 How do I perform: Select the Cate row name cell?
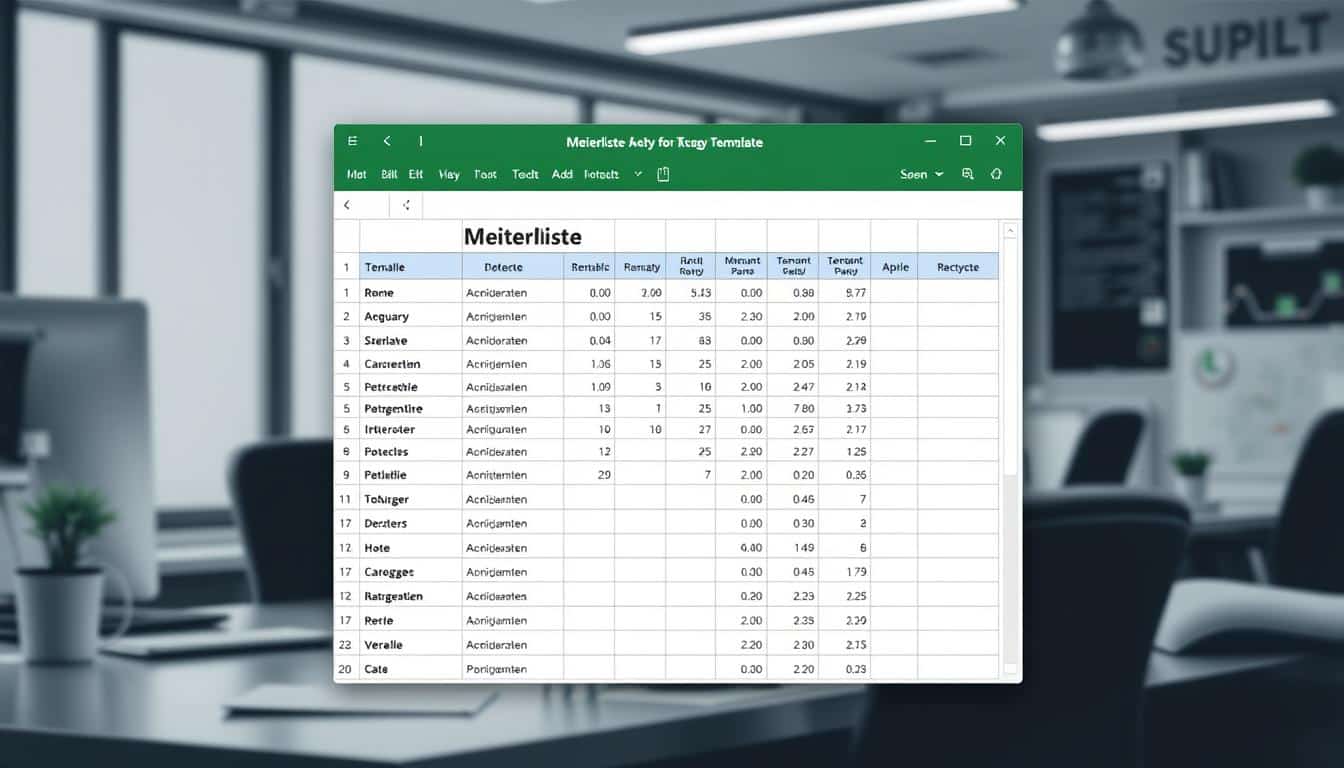pyautogui.click(x=410, y=669)
